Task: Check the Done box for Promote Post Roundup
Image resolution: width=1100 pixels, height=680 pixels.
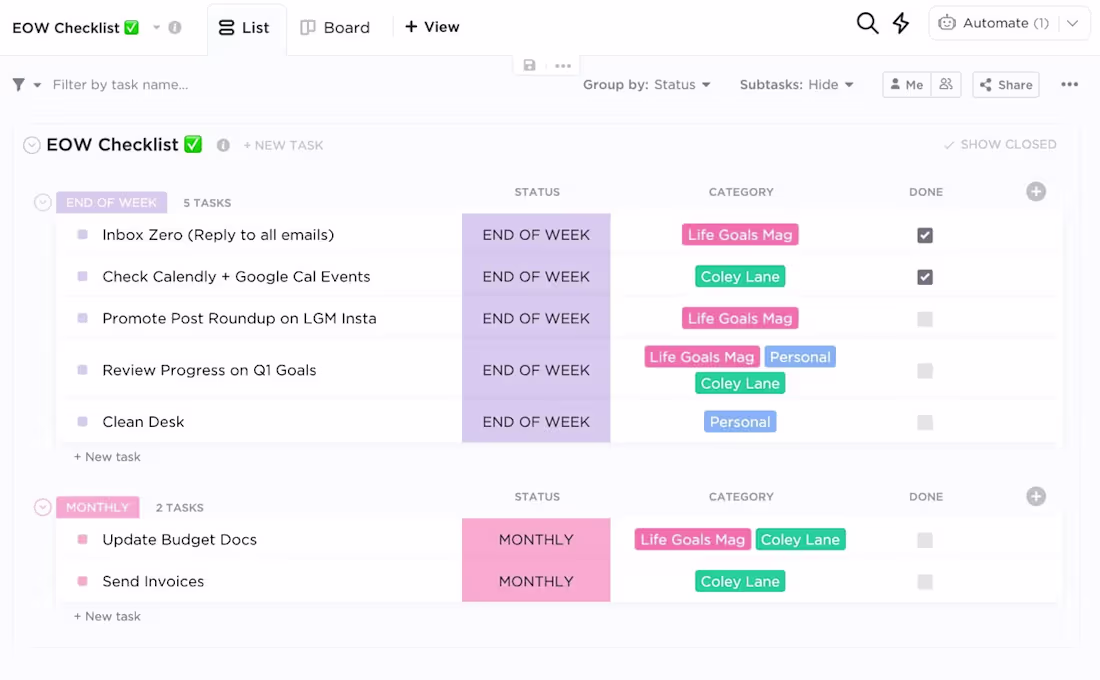Action: 925,318
